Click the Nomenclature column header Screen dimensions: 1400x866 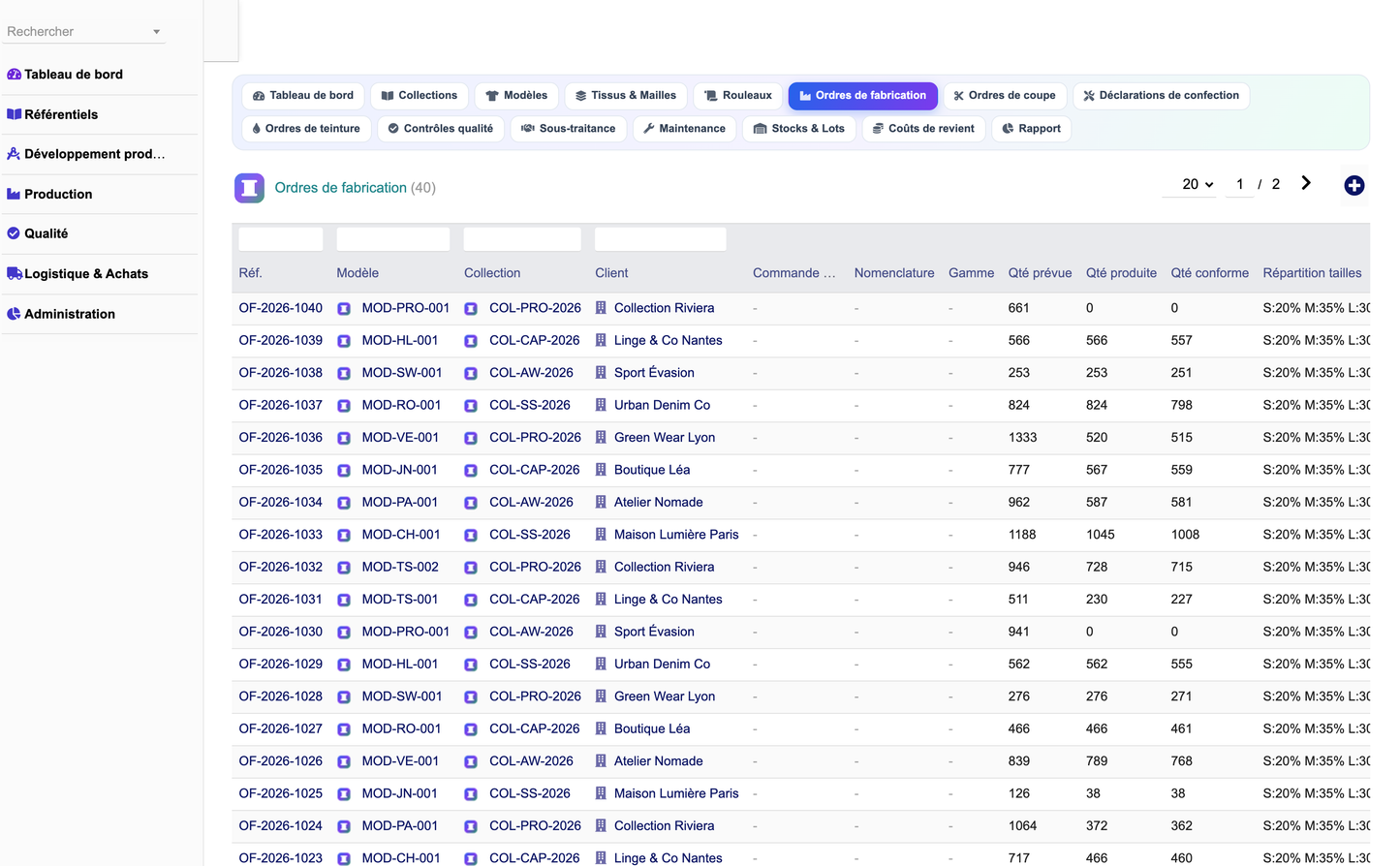[x=894, y=273]
